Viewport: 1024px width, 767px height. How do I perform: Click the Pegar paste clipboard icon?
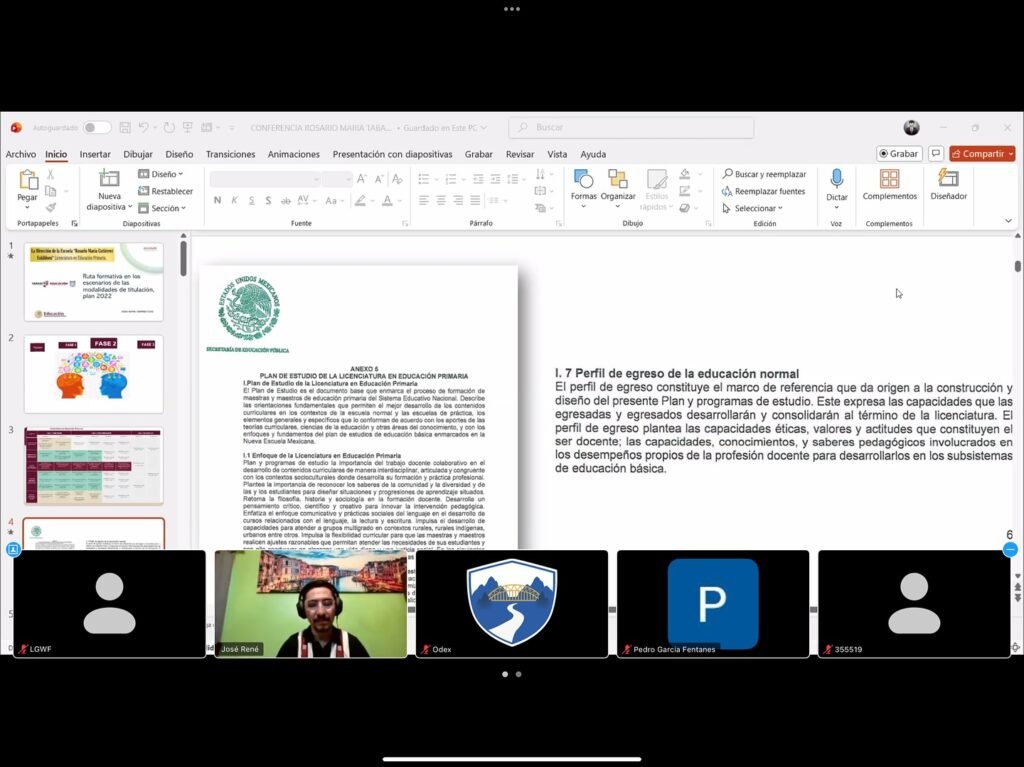coord(27,182)
